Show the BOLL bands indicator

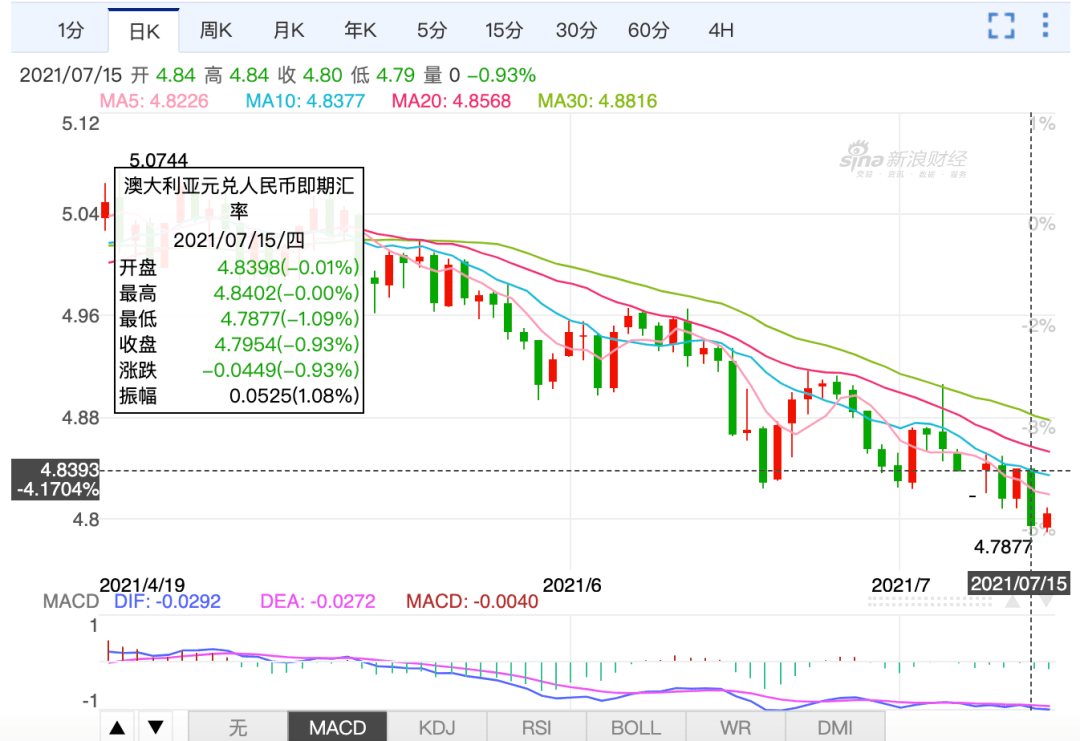tap(637, 728)
